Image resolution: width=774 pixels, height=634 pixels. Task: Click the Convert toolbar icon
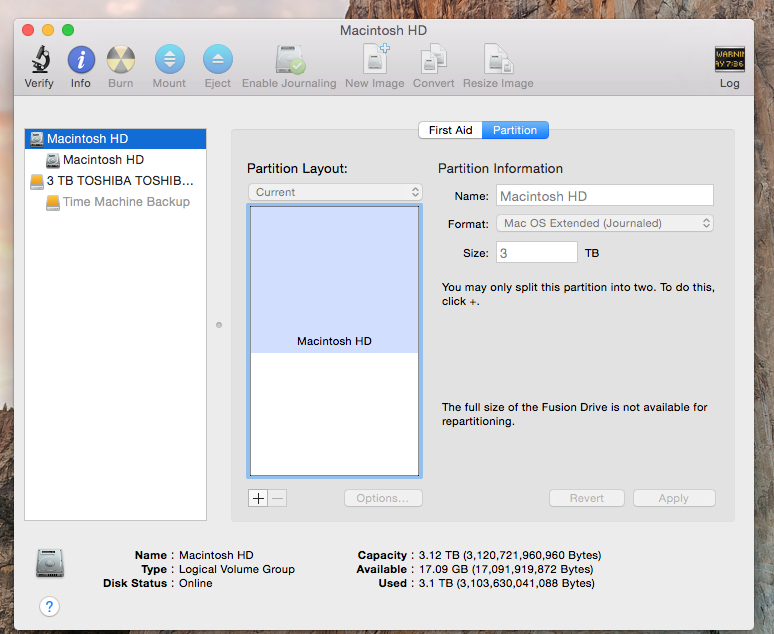(x=433, y=59)
